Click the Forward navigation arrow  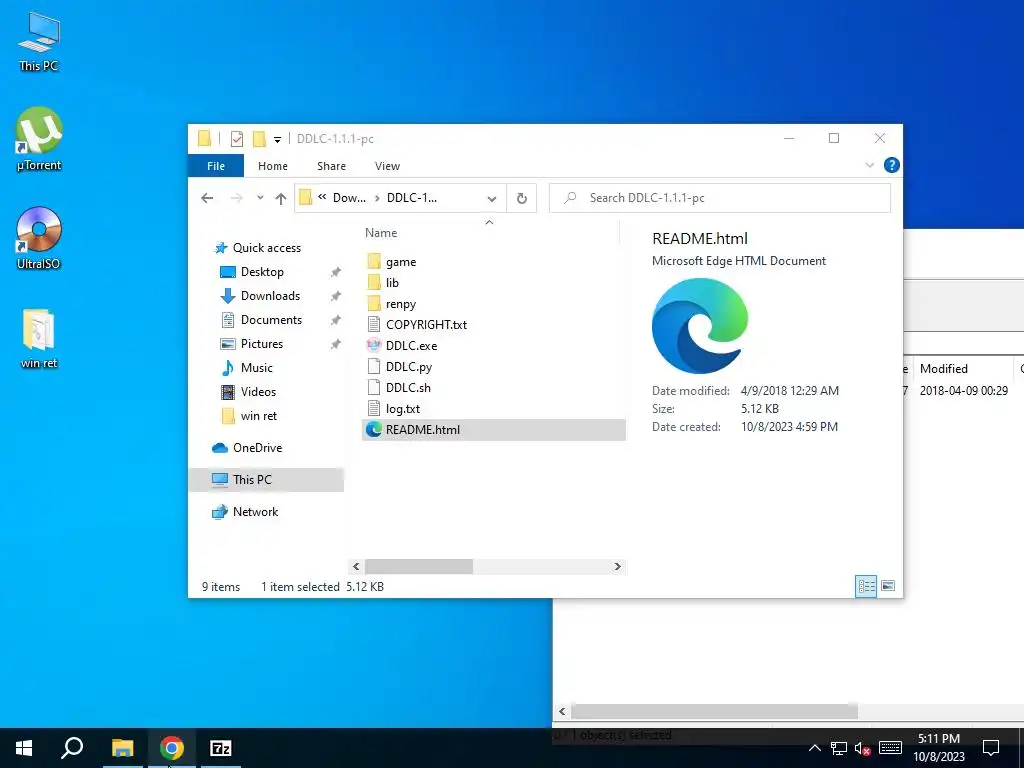click(x=236, y=198)
